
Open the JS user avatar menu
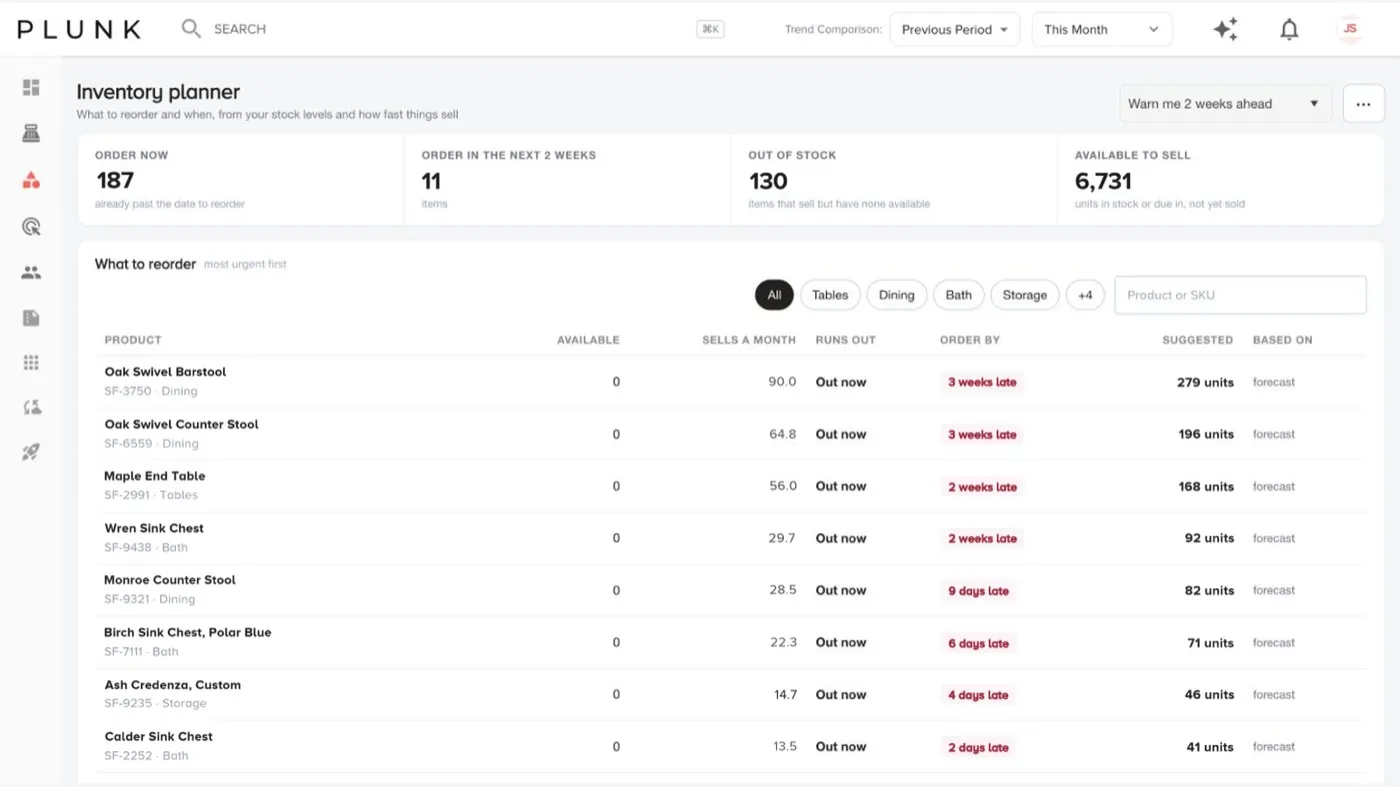[x=1350, y=29]
